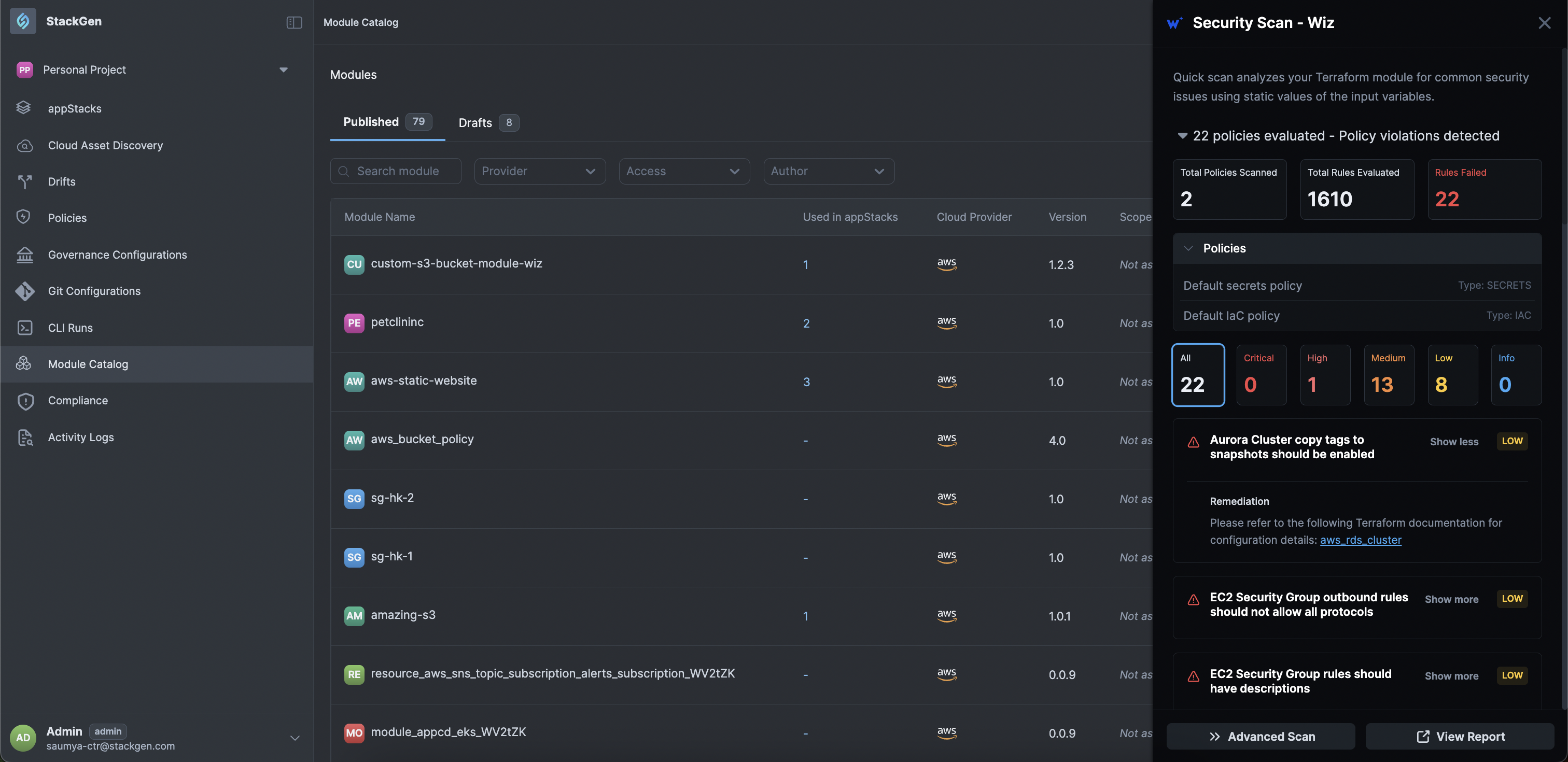Open appStacks from sidebar icon
The height and width of the screenshot is (762, 1568).
pyautogui.click(x=24, y=108)
